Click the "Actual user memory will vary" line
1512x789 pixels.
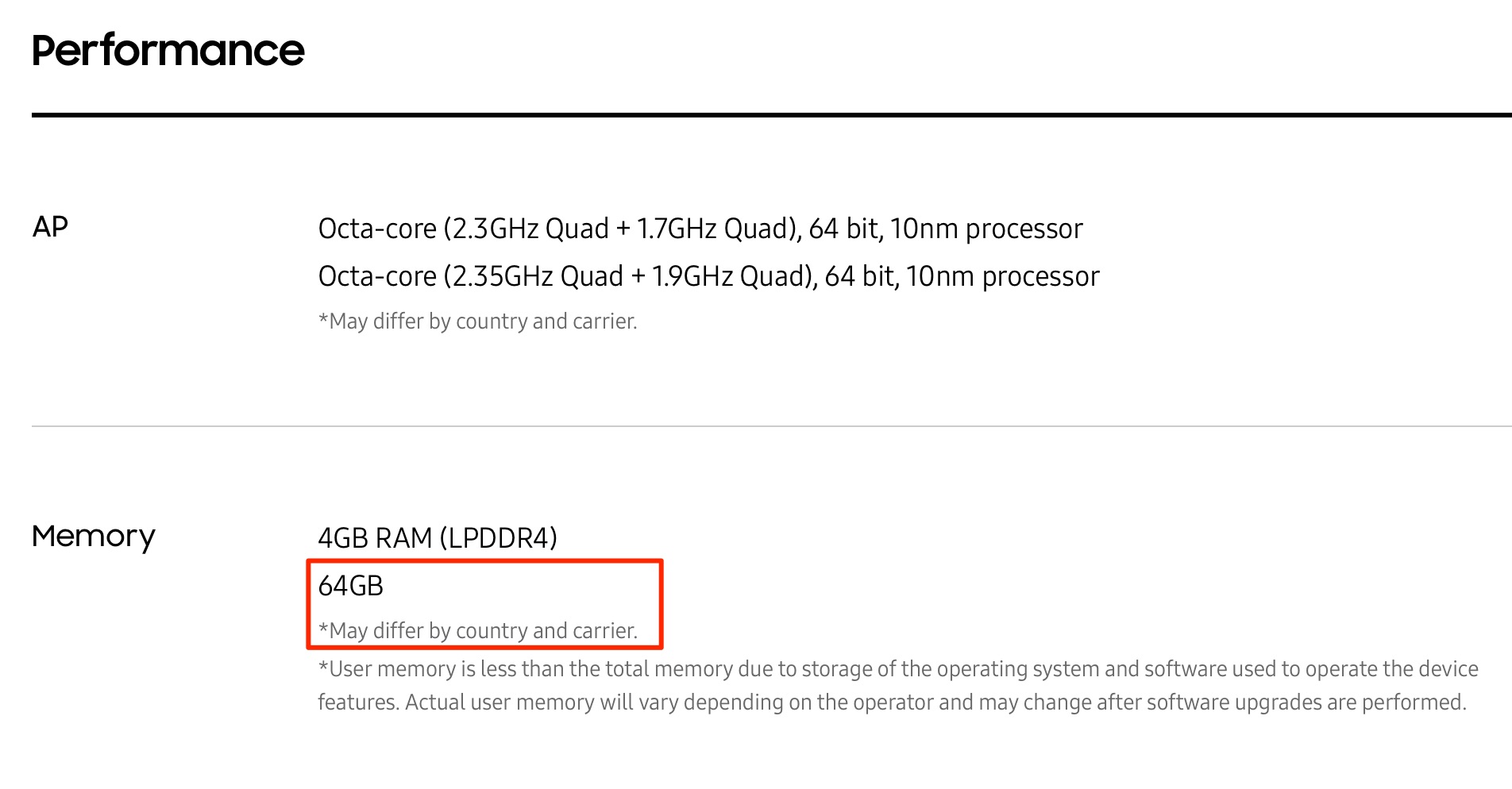(x=891, y=702)
